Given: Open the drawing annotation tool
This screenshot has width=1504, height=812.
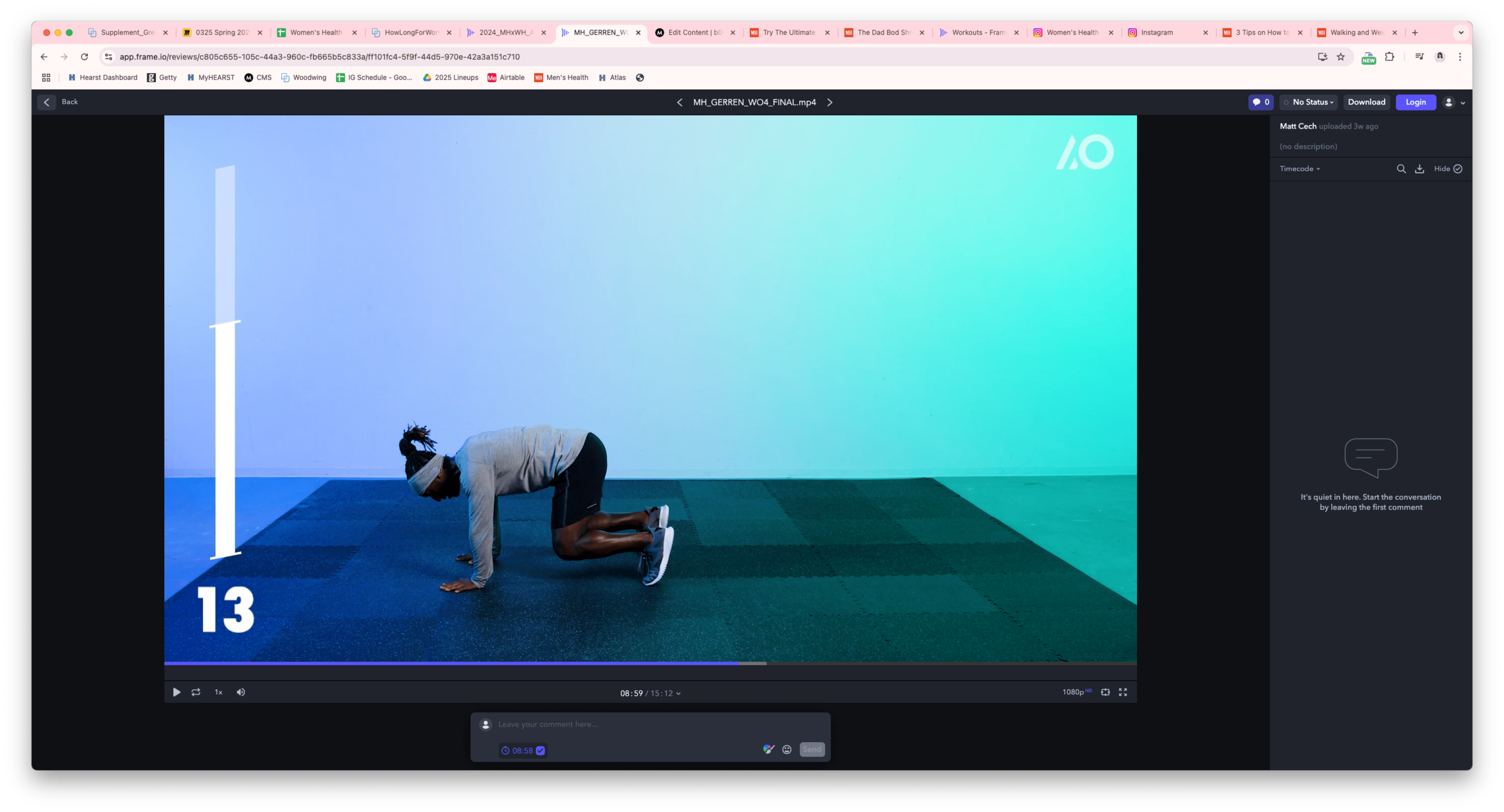Looking at the screenshot, I should (x=768, y=749).
